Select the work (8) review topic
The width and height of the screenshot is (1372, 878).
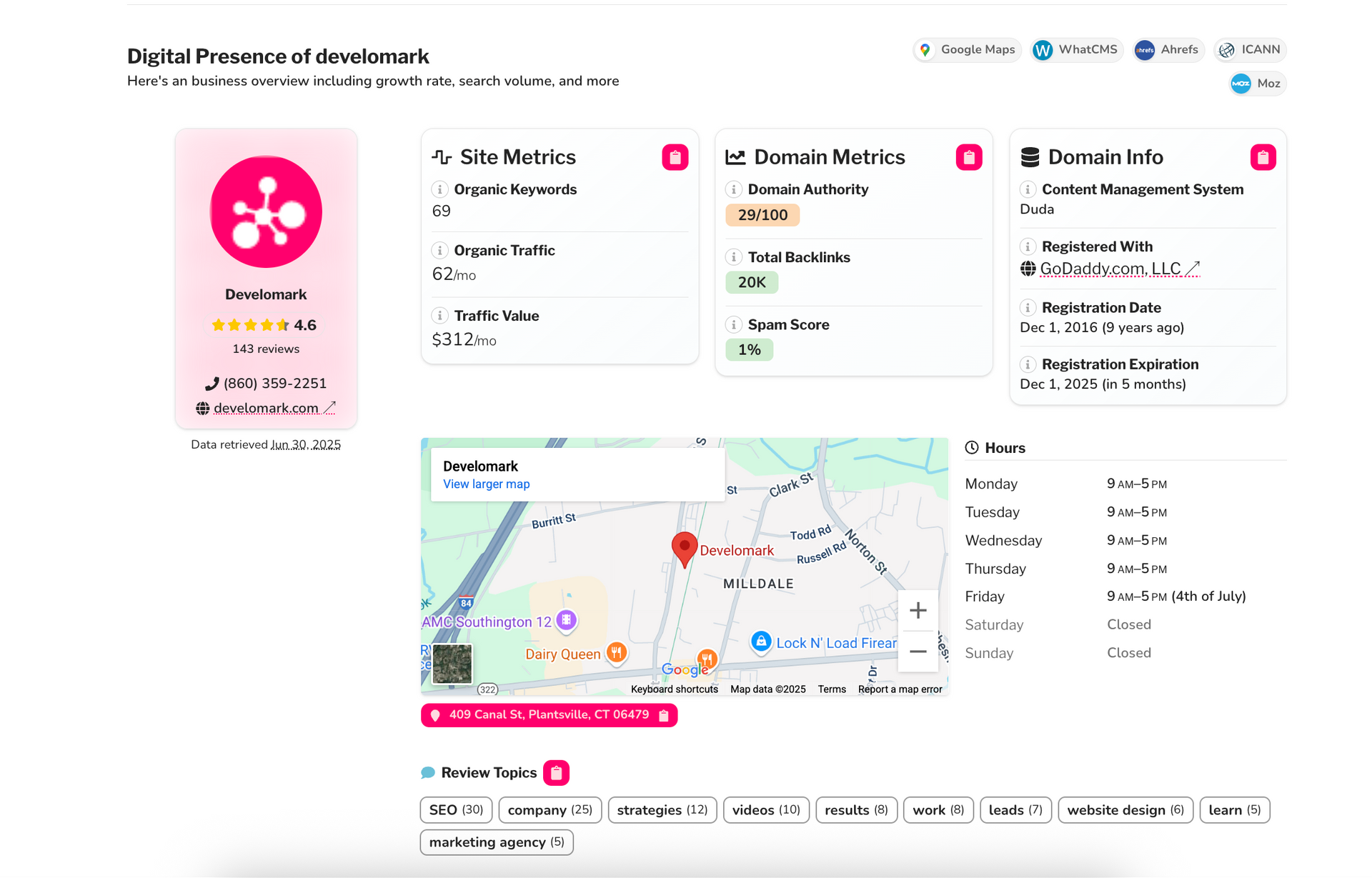(x=938, y=810)
